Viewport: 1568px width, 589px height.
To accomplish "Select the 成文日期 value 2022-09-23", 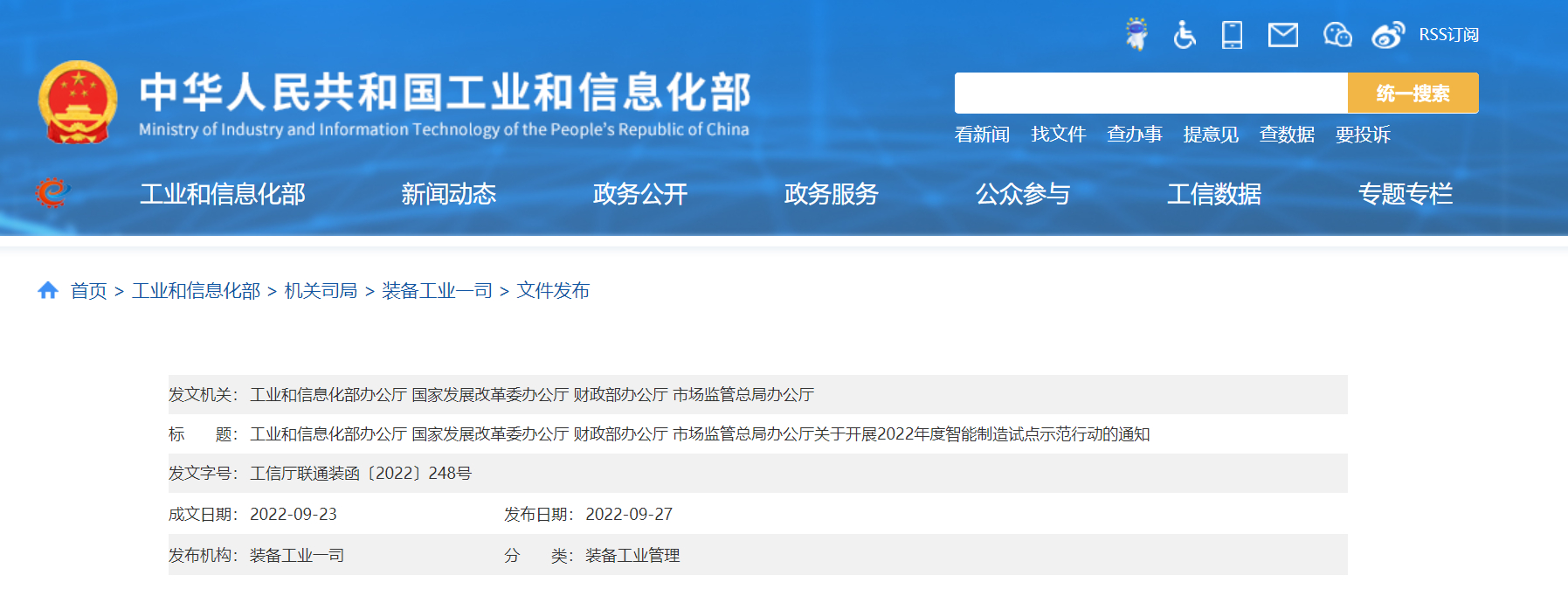I will coord(294,515).
